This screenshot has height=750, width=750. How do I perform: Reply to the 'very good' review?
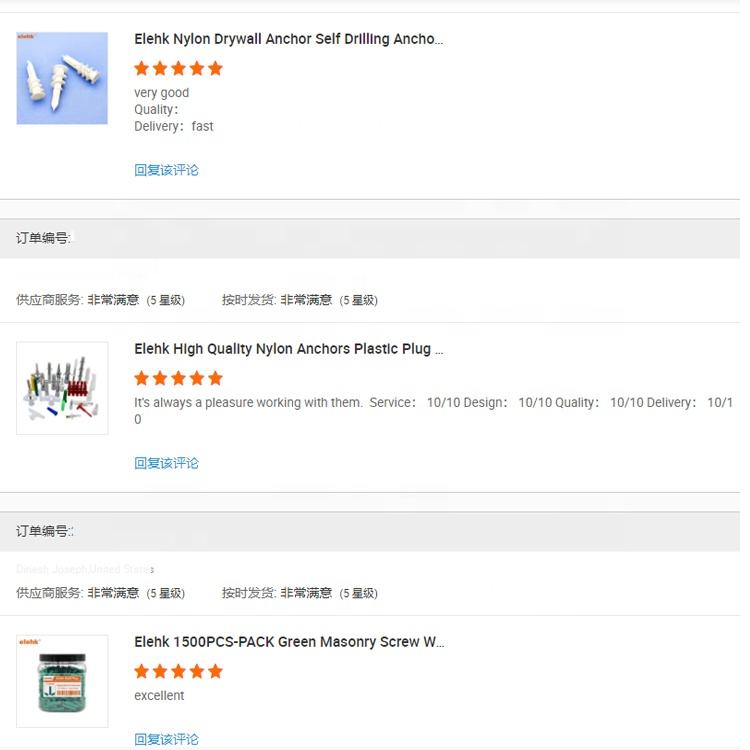point(166,170)
